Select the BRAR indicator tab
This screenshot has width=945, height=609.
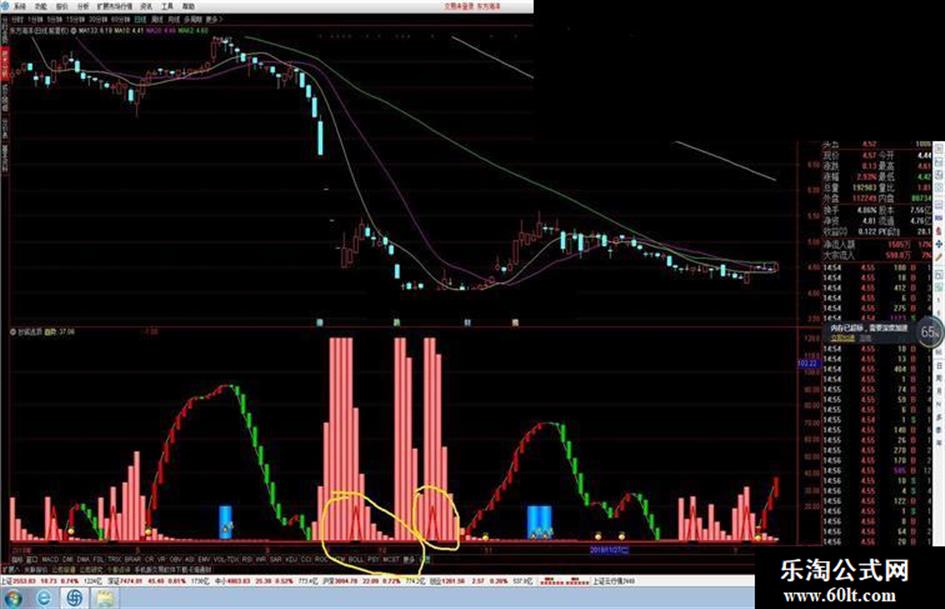pyautogui.click(x=133, y=560)
